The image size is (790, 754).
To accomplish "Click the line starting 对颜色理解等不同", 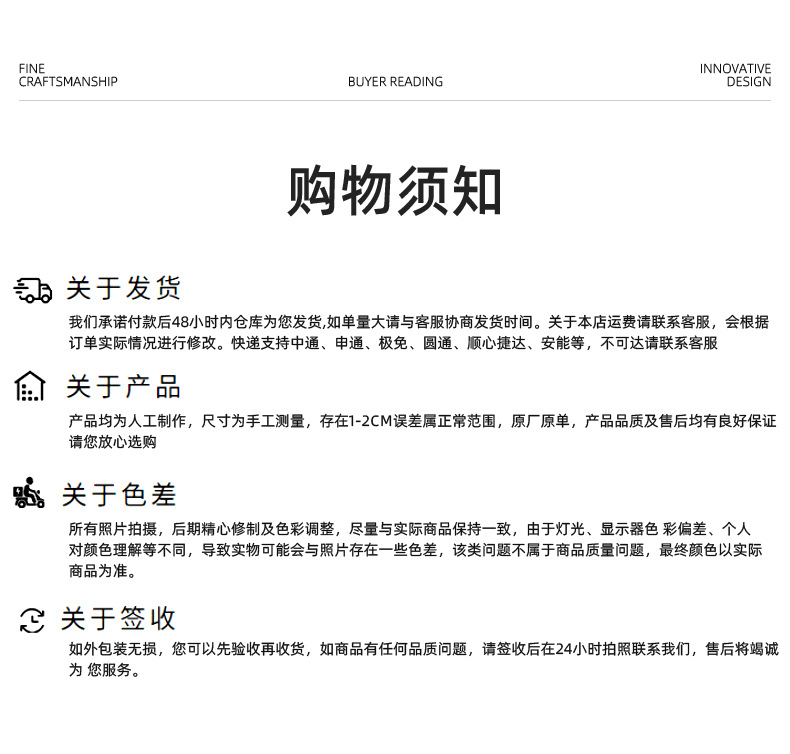I will tap(416, 550).
